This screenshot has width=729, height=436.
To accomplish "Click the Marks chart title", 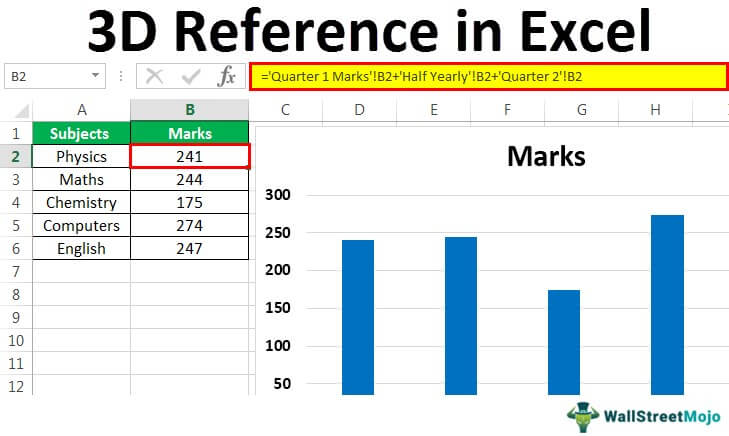I will tap(545, 156).
